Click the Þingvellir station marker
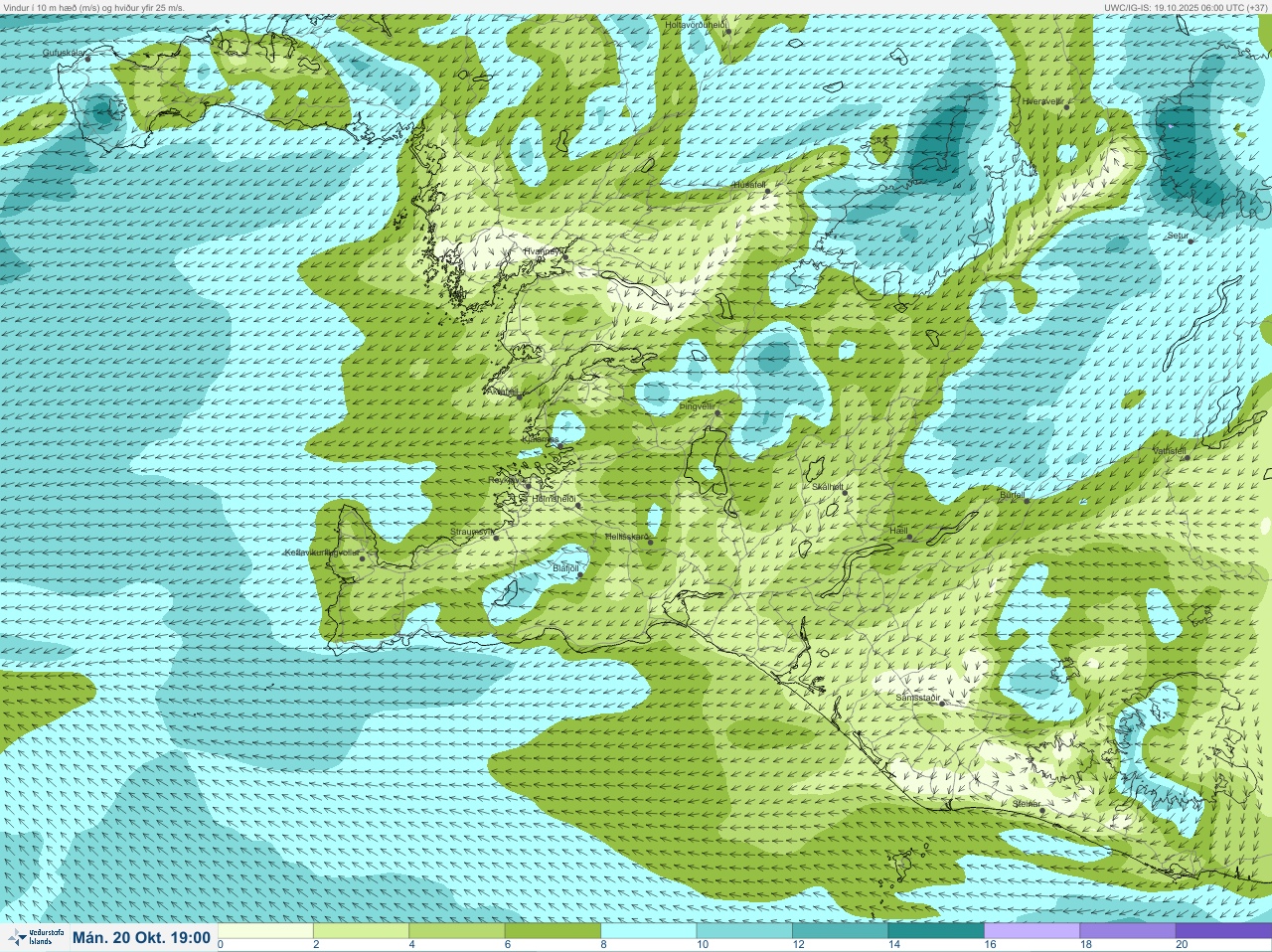1272x952 pixels. 716,411
